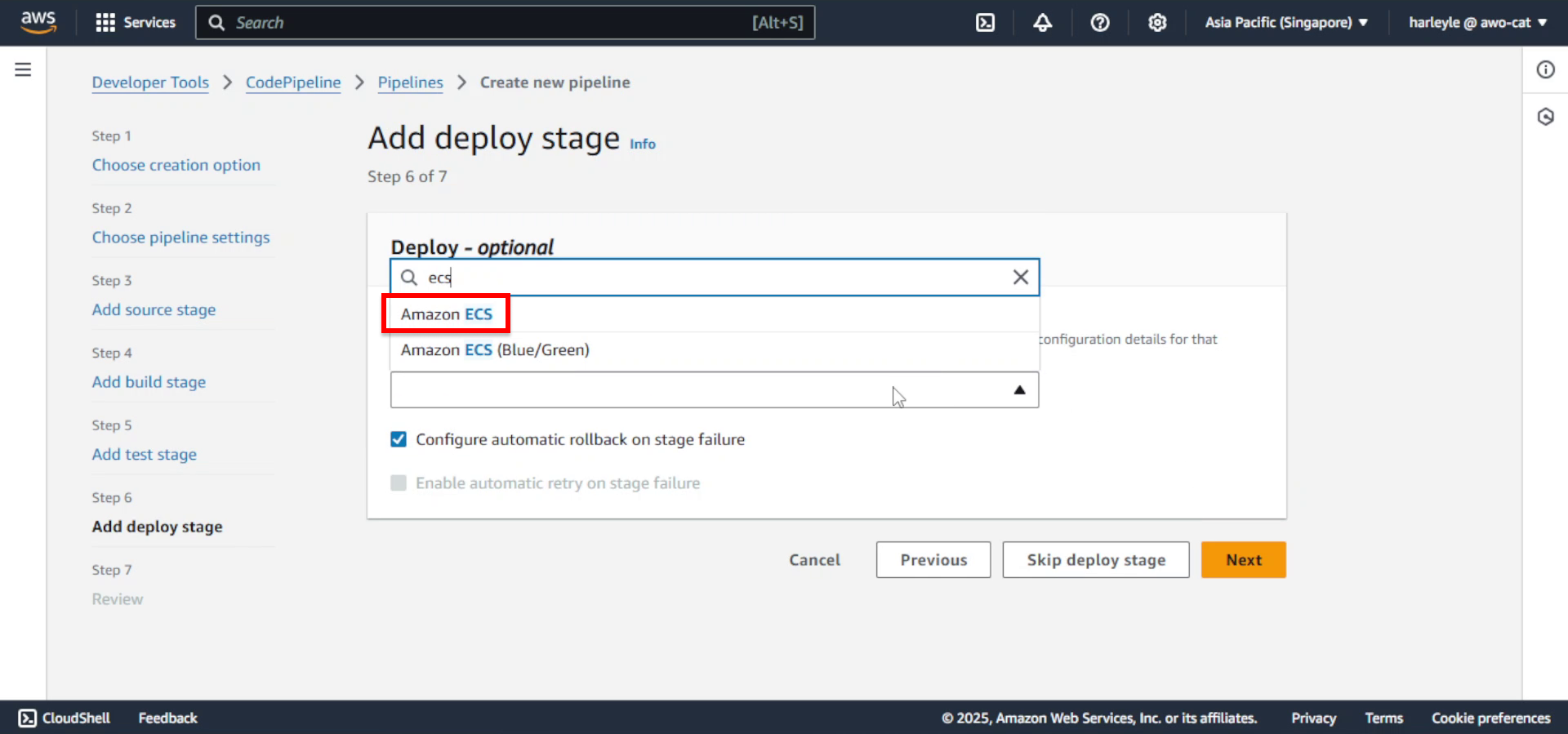Go to Add test stage step
1568x734 pixels.
point(144,455)
